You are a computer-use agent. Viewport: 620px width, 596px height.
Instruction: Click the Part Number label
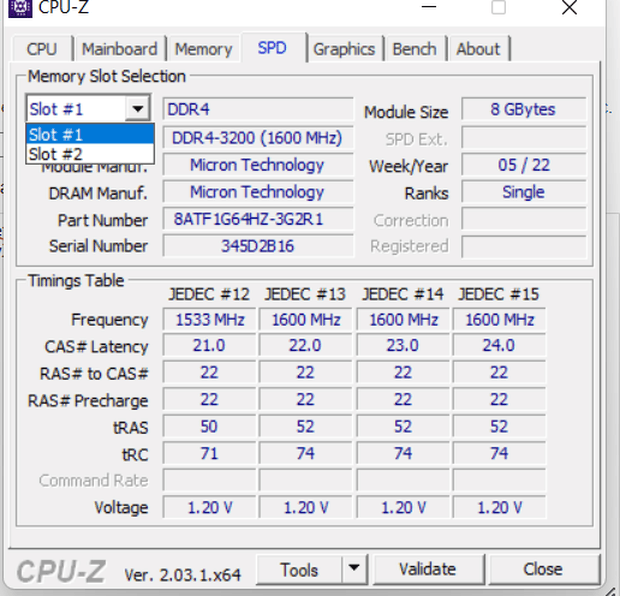(103, 220)
